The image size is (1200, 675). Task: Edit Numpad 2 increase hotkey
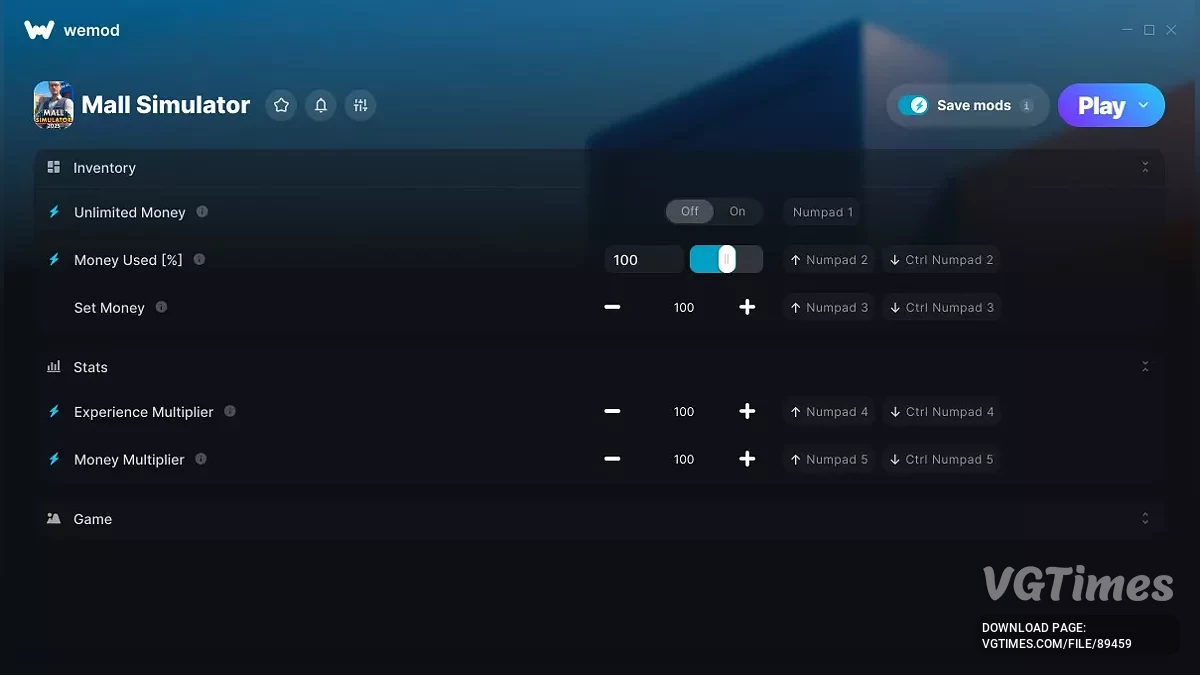829,260
